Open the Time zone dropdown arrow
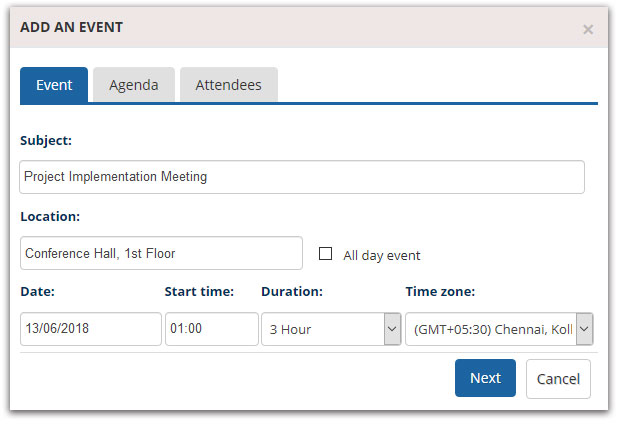The width and height of the screenshot is (620, 424). (x=584, y=329)
